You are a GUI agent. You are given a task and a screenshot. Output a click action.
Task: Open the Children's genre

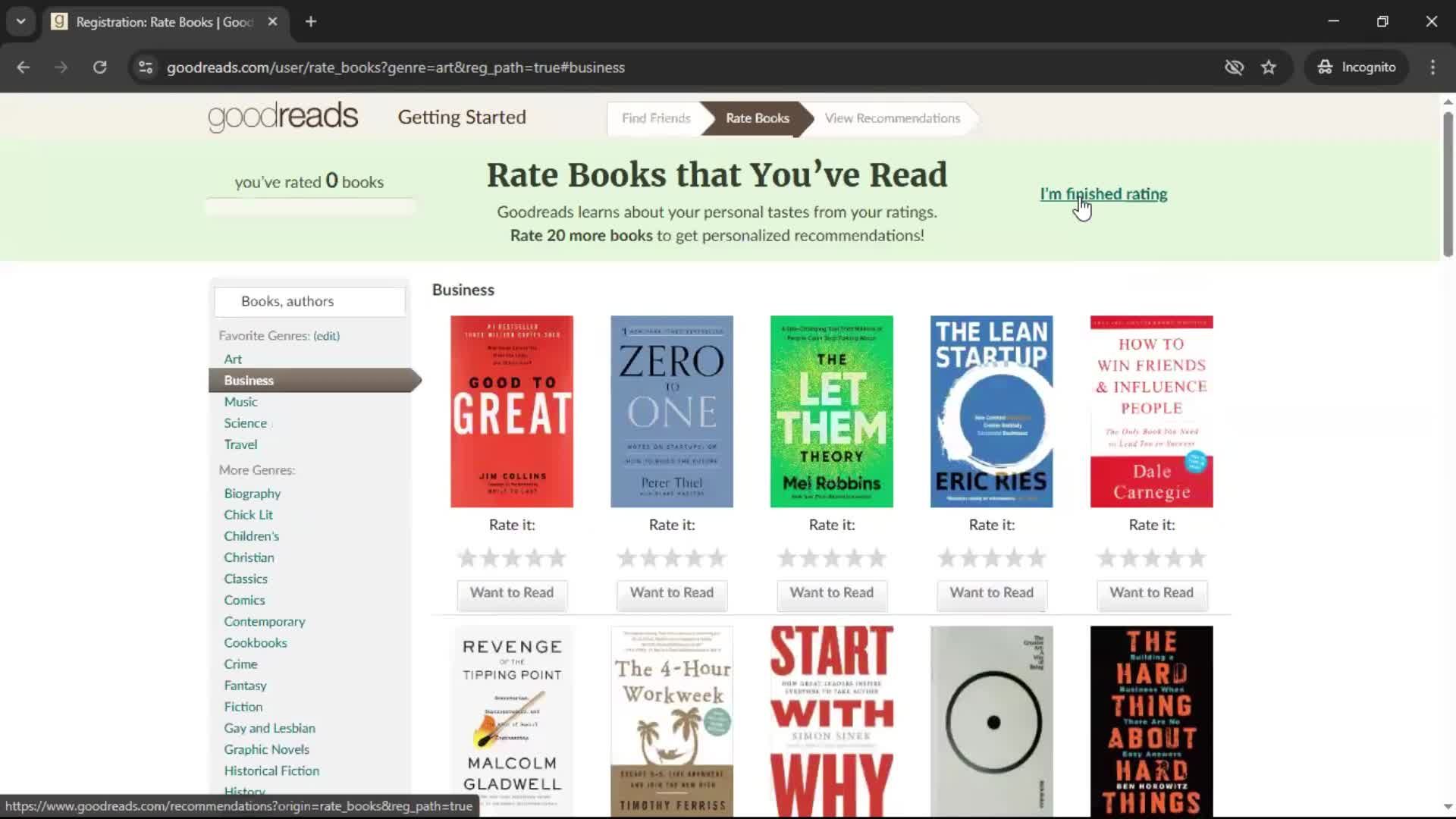tap(251, 536)
